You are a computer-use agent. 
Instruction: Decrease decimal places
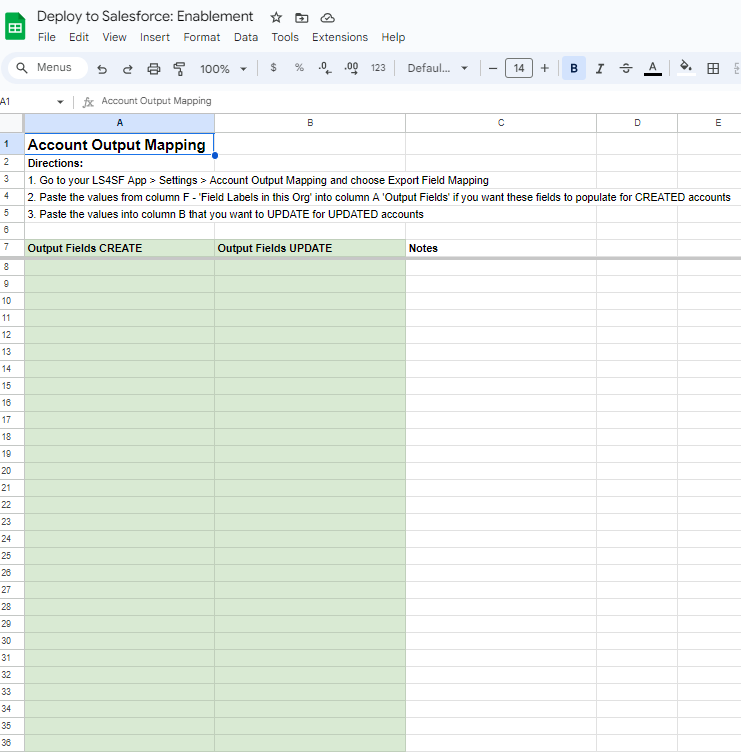[325, 68]
